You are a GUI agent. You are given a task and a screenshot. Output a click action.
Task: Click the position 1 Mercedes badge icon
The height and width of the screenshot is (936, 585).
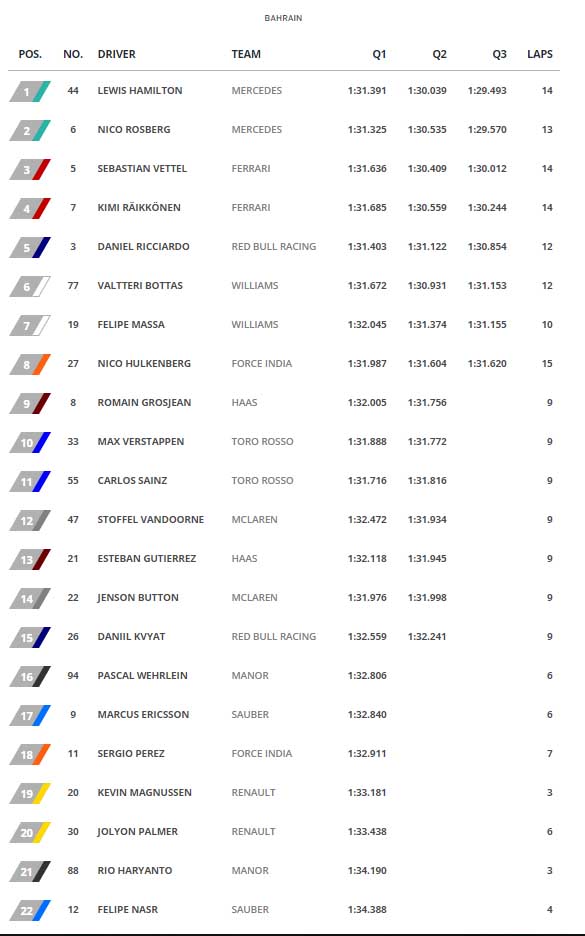[x=30, y=91]
